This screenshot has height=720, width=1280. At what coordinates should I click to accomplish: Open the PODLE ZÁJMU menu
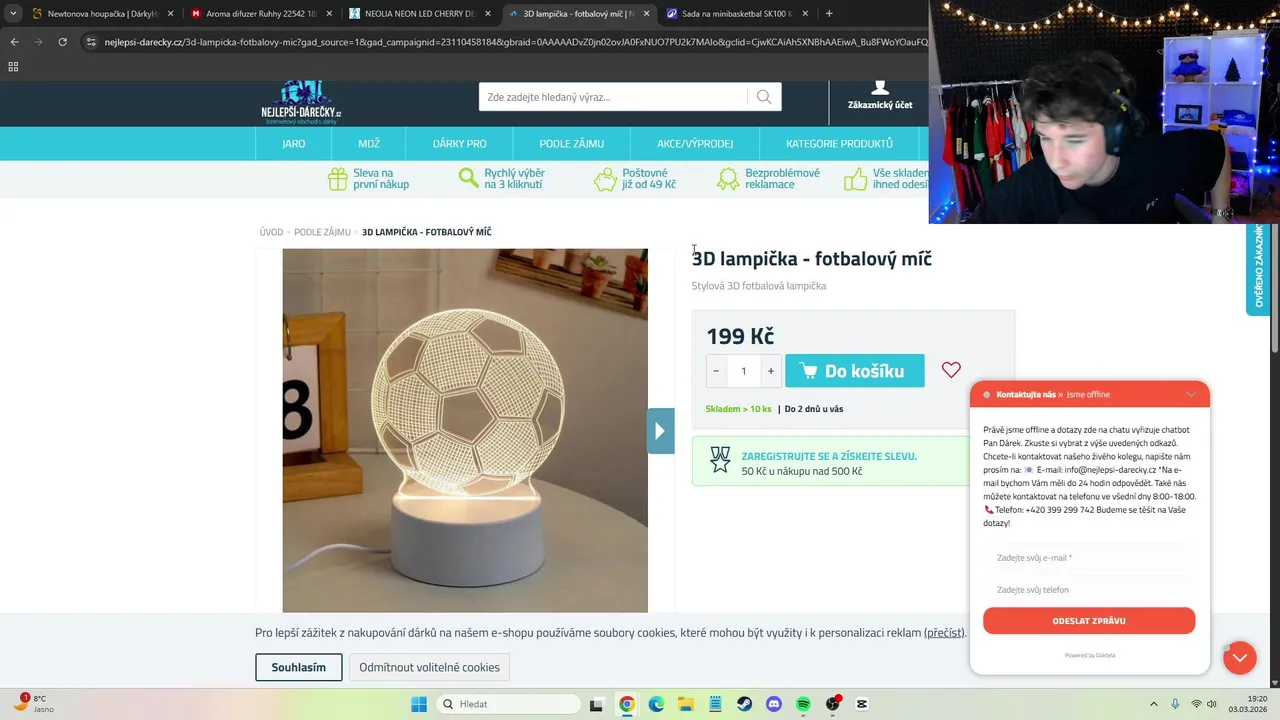pyautogui.click(x=572, y=144)
